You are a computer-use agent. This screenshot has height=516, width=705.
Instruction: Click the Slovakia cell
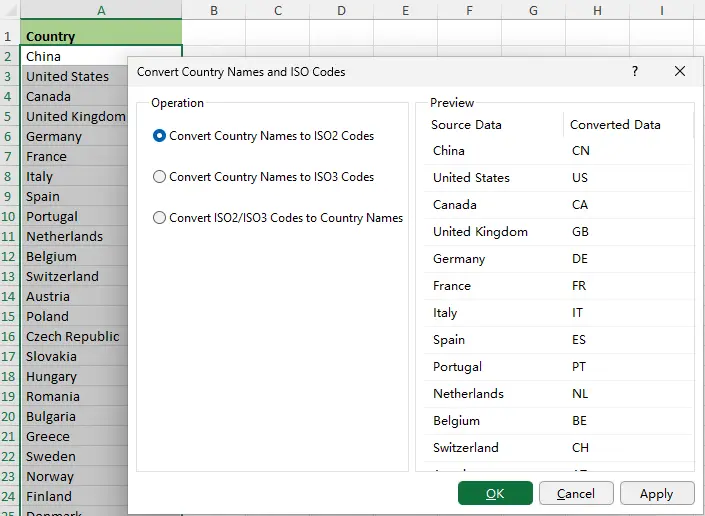pyautogui.click(x=74, y=356)
